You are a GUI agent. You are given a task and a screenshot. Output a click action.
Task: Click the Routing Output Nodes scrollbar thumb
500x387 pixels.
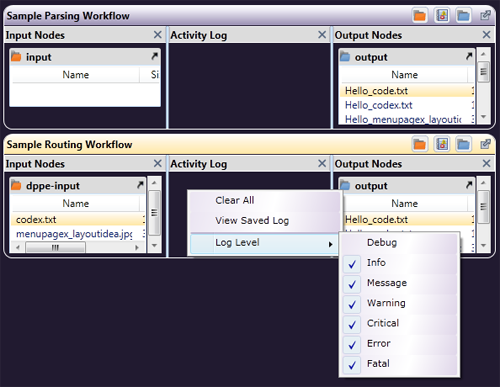[x=483, y=207]
